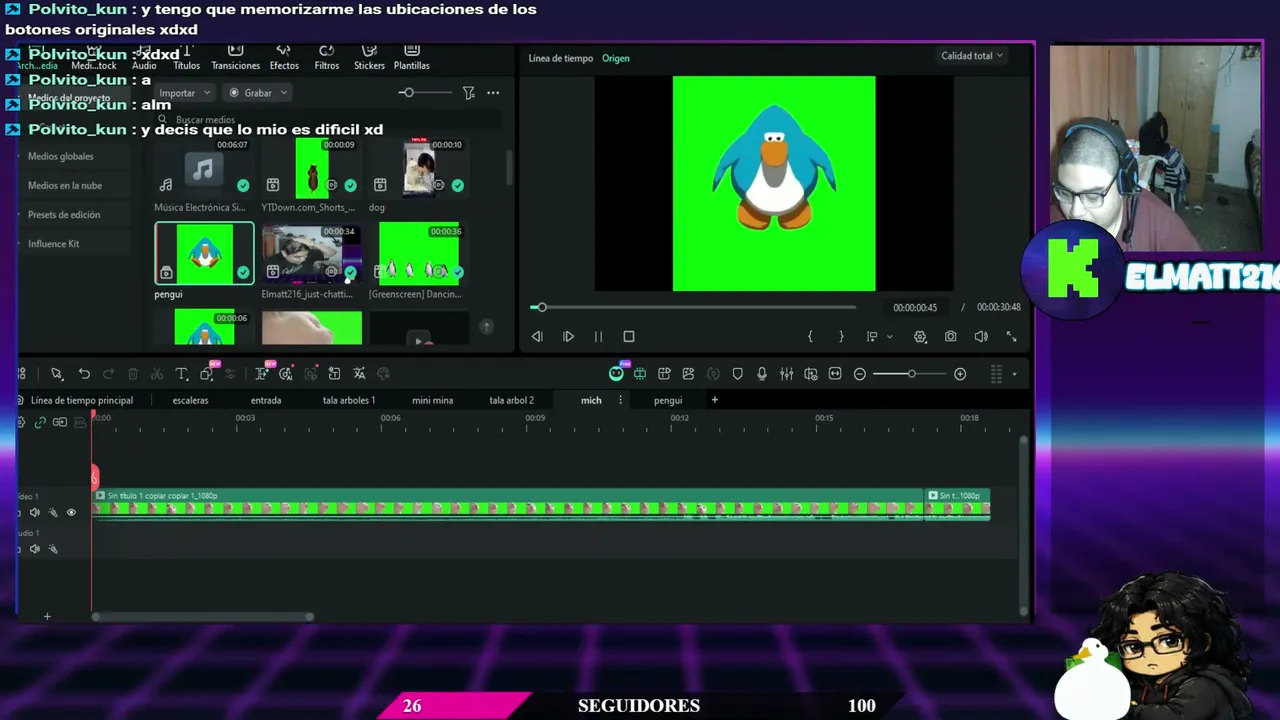Mute the Audio 1 track speaker
Screen dimensions: 1280x720
pyautogui.click(x=35, y=549)
